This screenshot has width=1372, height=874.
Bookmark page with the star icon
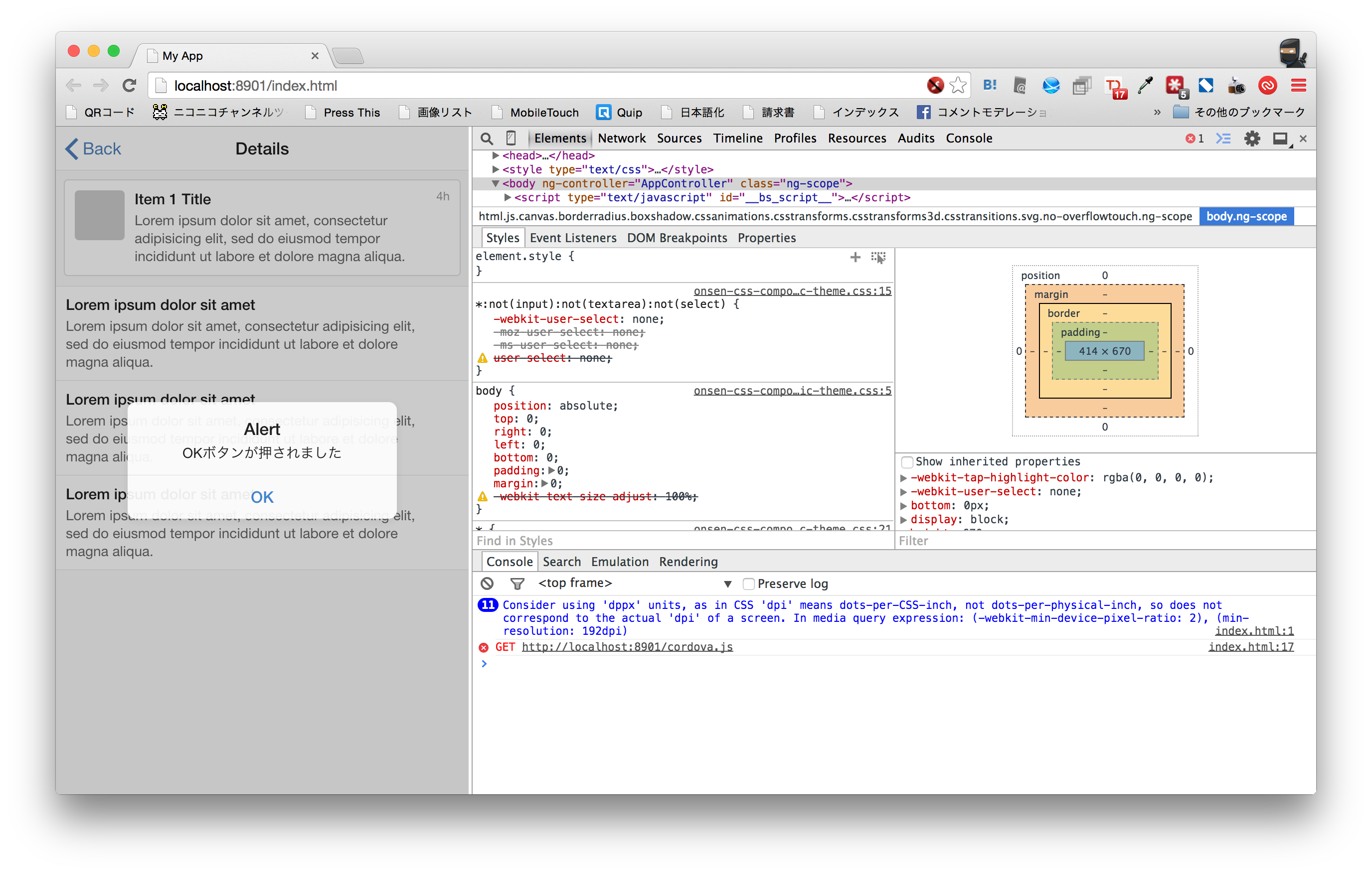(x=958, y=85)
